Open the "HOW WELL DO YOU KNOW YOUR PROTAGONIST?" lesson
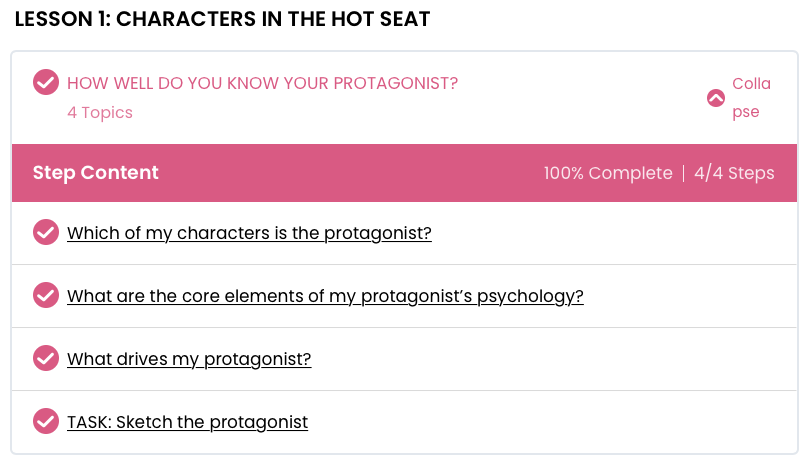Viewport: 810px width, 466px height. (262, 83)
